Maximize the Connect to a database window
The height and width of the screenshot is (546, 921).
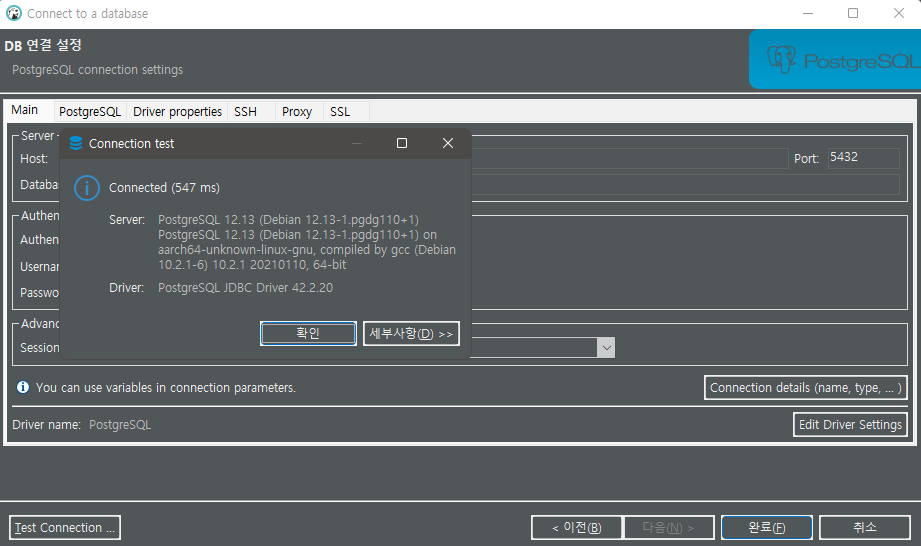coord(853,13)
